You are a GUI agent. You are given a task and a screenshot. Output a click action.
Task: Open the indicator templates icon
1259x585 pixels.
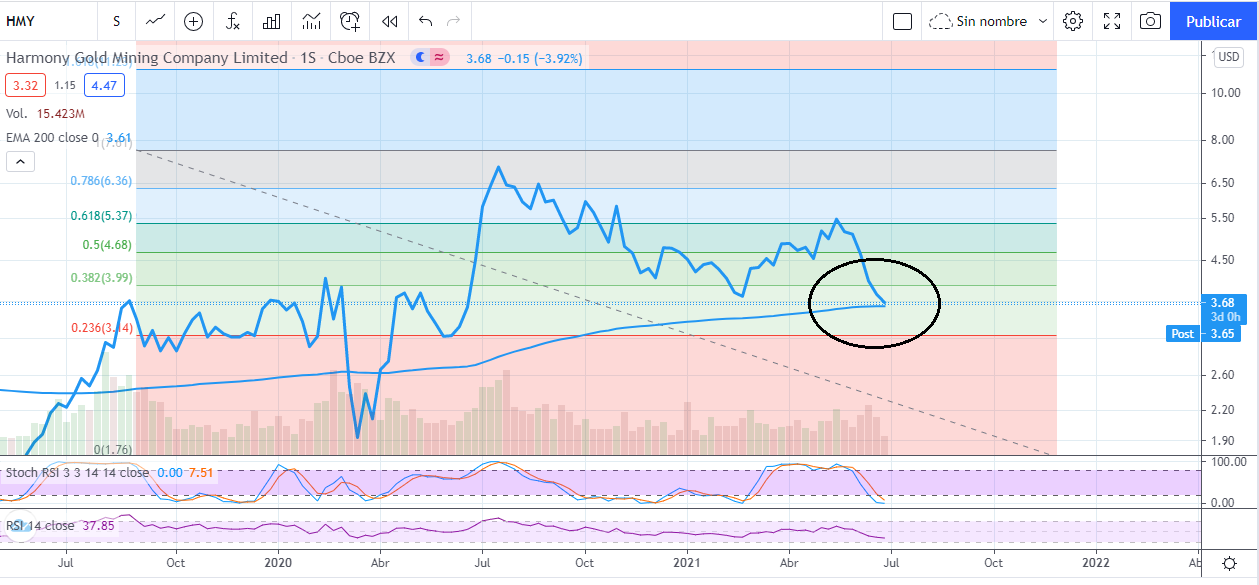311,20
